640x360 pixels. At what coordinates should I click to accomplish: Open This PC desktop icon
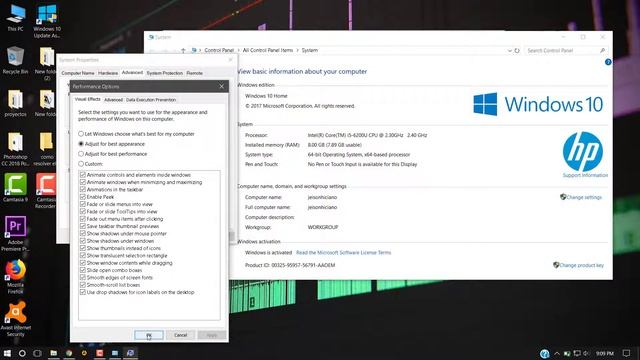click(16, 18)
